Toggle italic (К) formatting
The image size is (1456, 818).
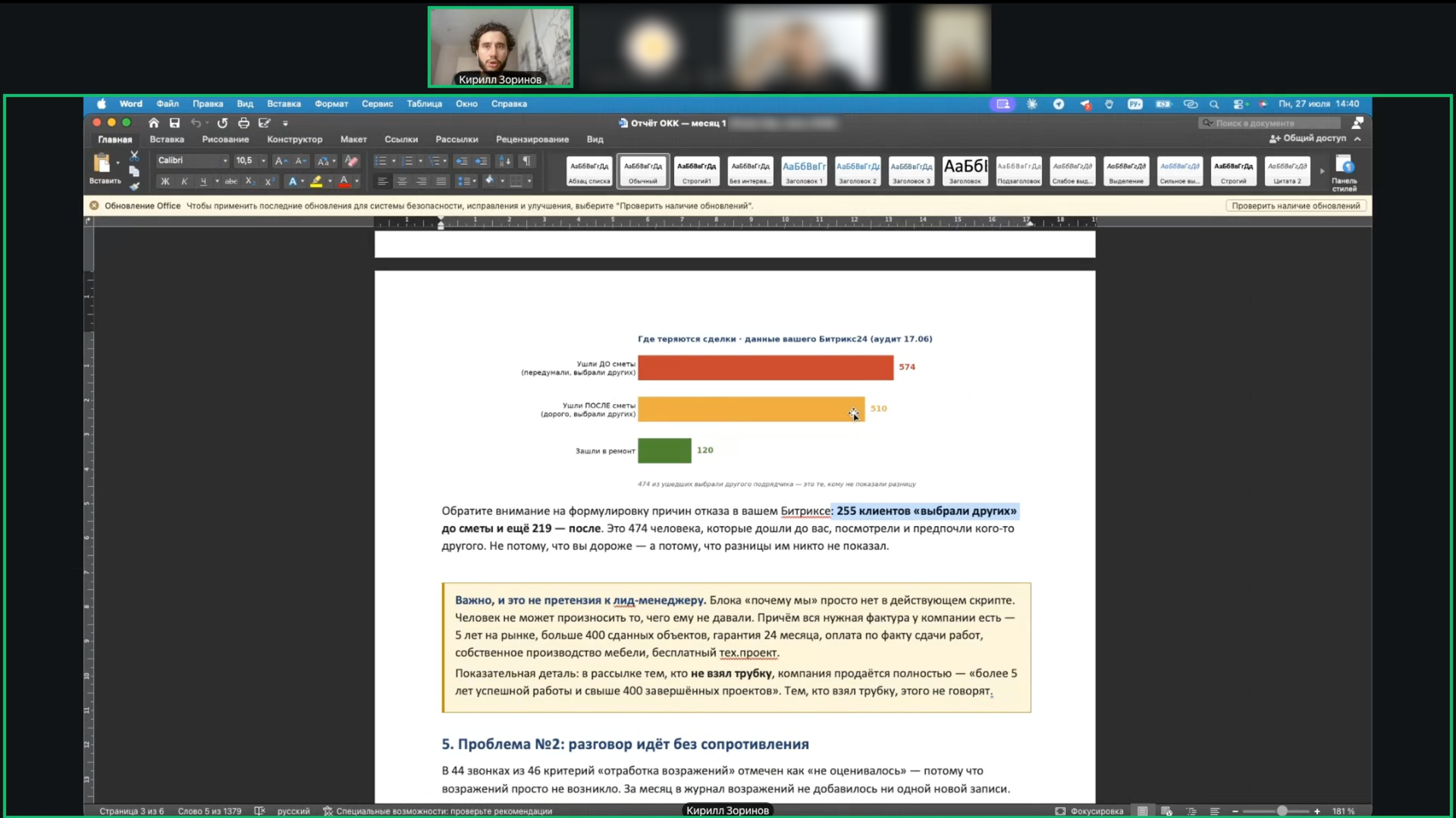click(x=184, y=181)
